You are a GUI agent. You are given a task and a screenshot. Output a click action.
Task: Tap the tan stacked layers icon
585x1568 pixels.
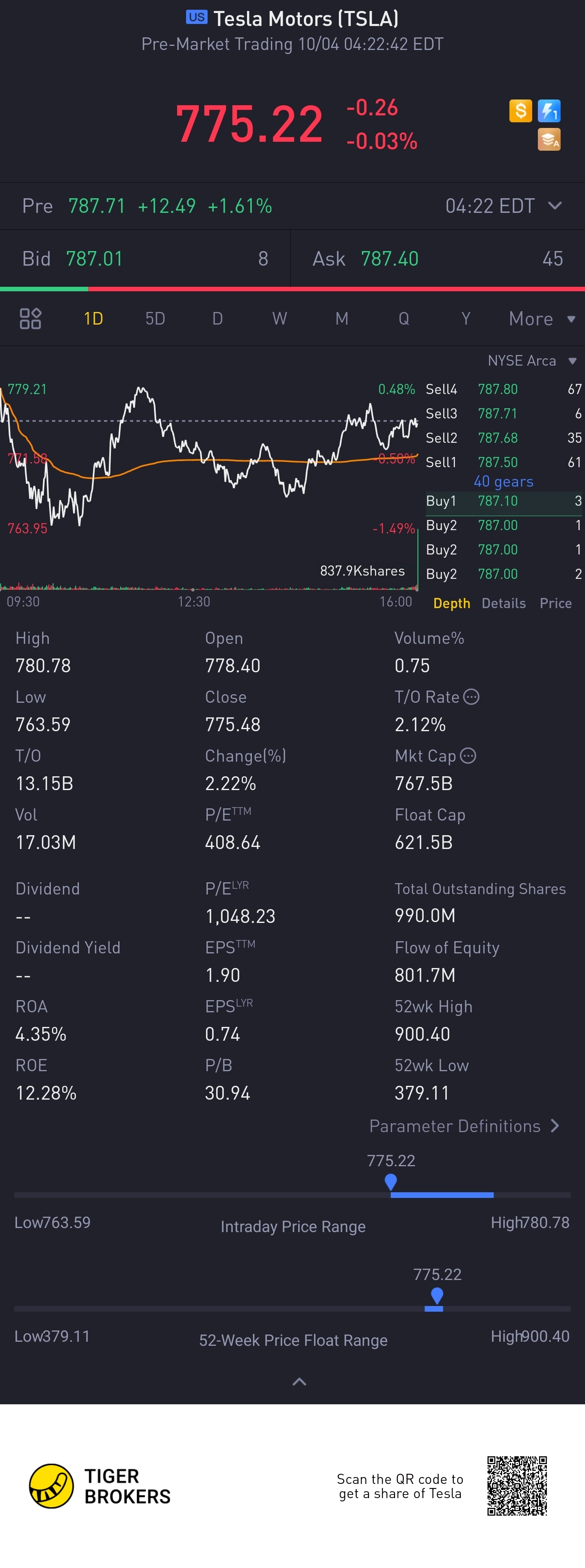pos(549,139)
